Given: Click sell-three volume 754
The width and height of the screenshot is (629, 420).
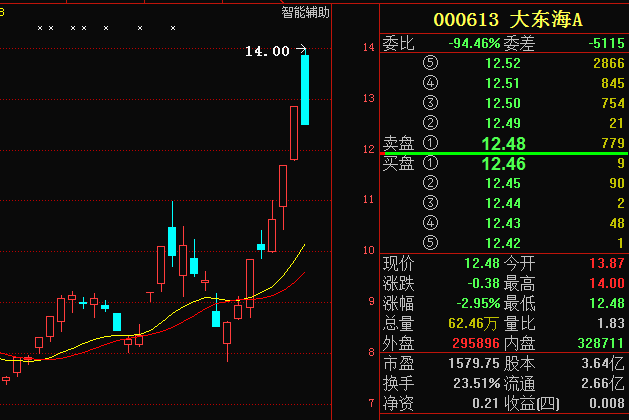Looking at the screenshot, I should [613, 103].
